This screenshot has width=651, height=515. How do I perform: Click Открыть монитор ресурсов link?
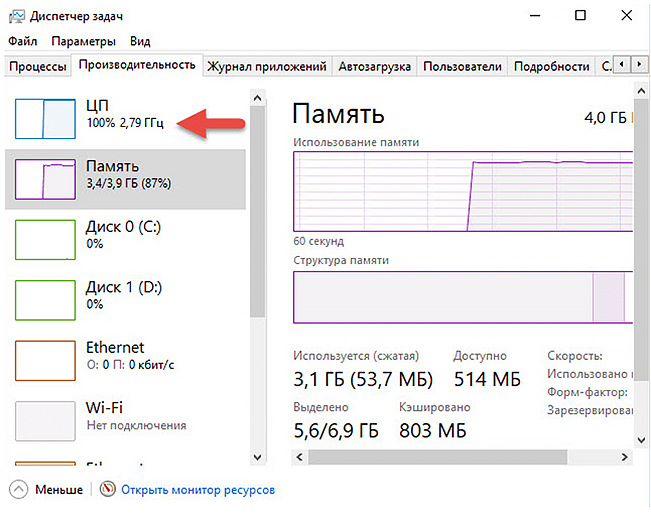click(x=197, y=490)
